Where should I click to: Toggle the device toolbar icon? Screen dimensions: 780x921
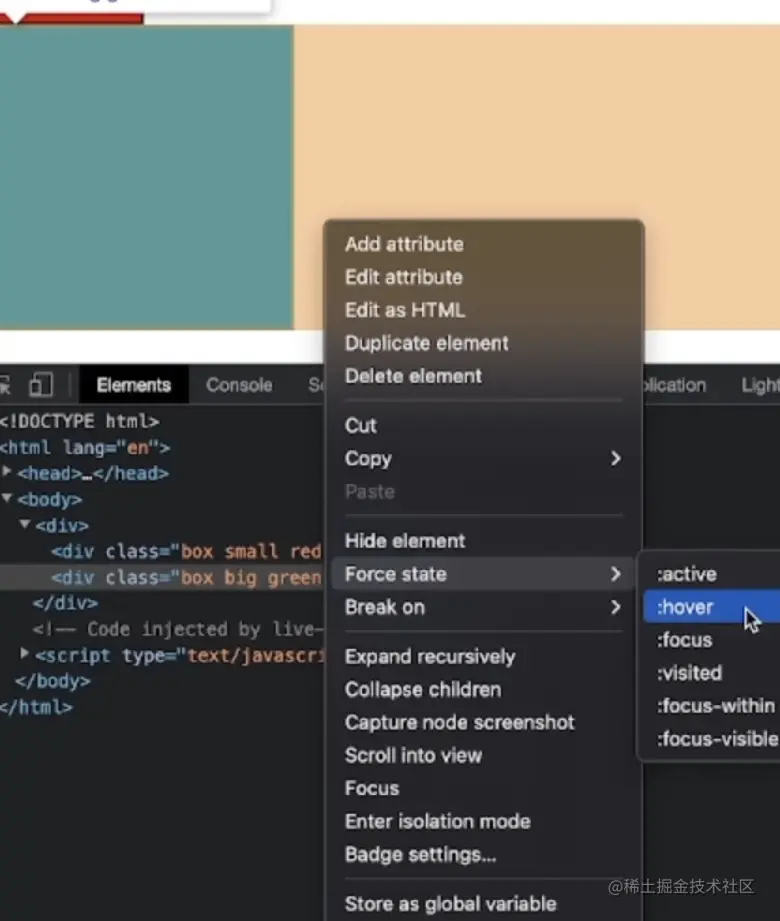[41, 385]
